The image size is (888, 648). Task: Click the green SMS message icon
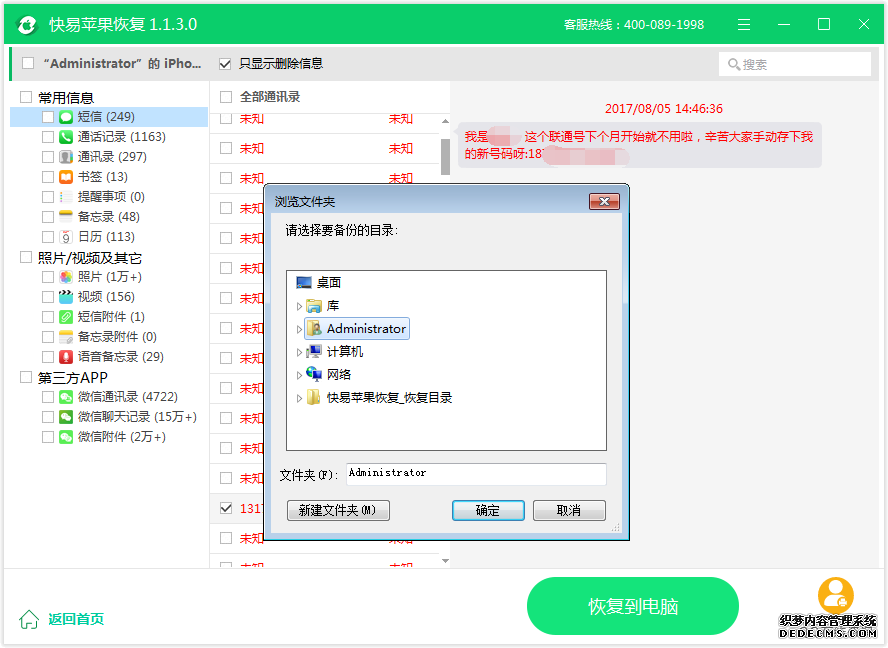point(66,117)
